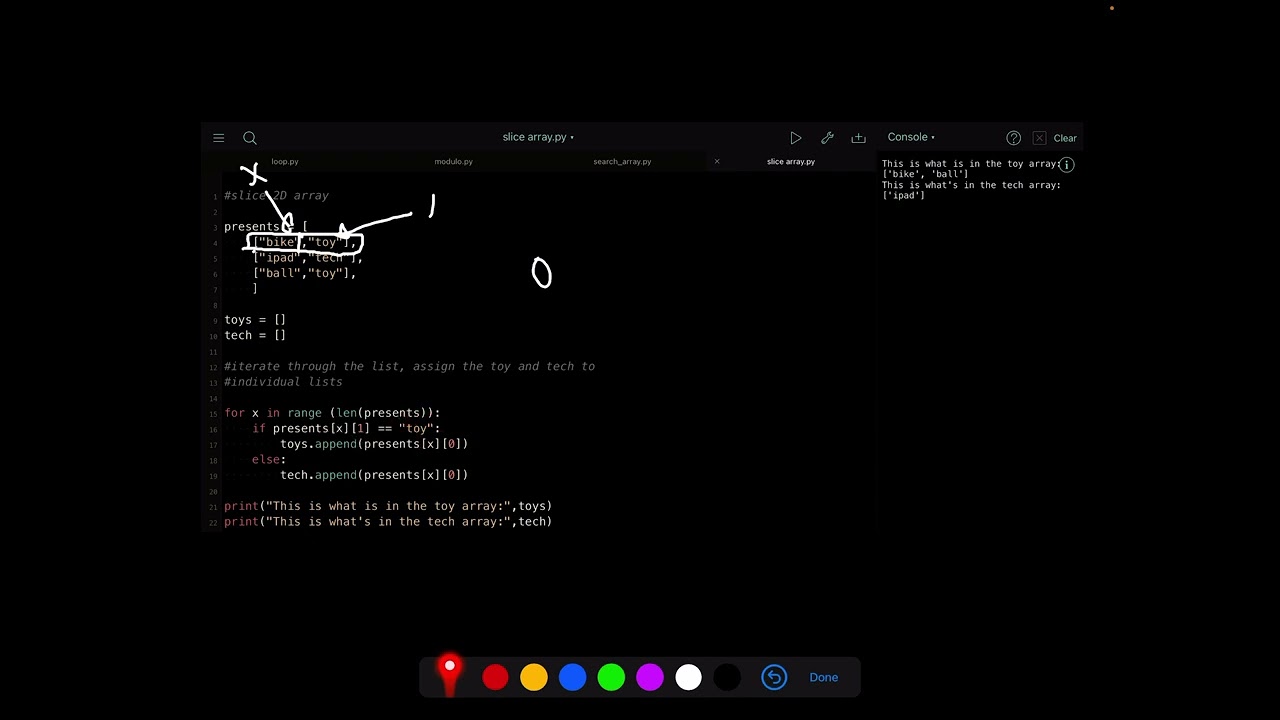
Task: Select the red laser pointer tool
Action: pos(450,675)
